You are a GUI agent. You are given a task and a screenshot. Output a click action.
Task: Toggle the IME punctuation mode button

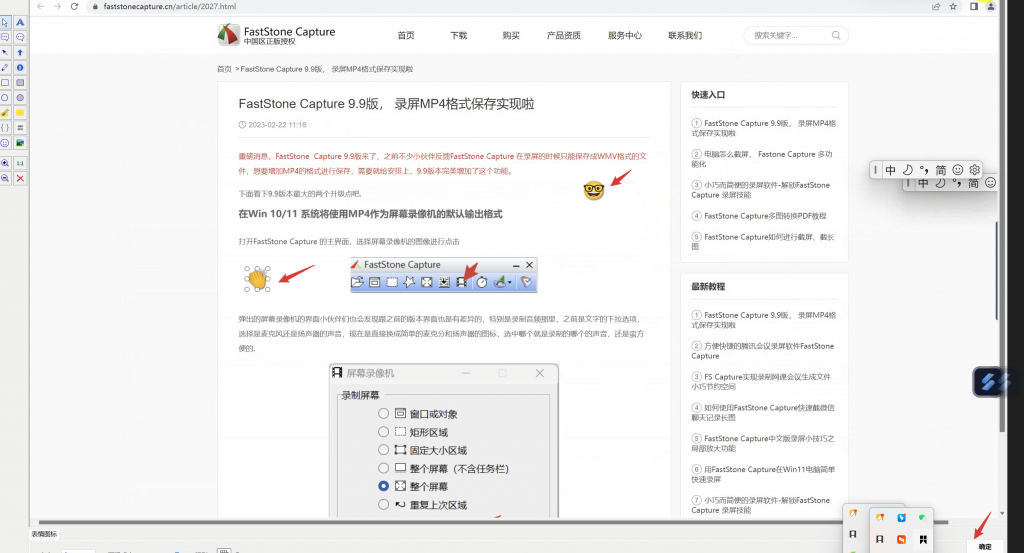click(x=924, y=170)
